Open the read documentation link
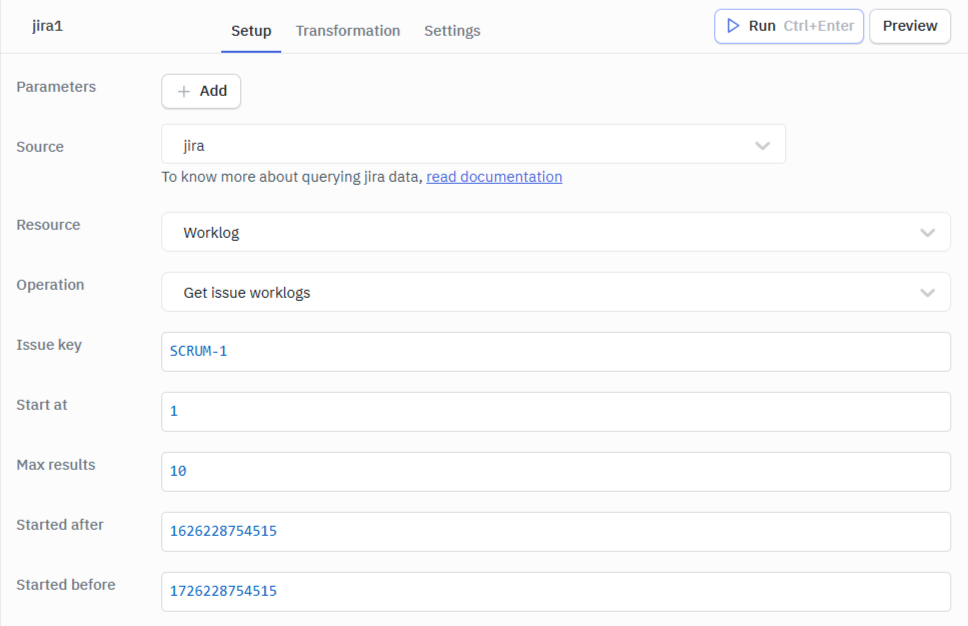Screen dimensions: 968x626 point(494,177)
